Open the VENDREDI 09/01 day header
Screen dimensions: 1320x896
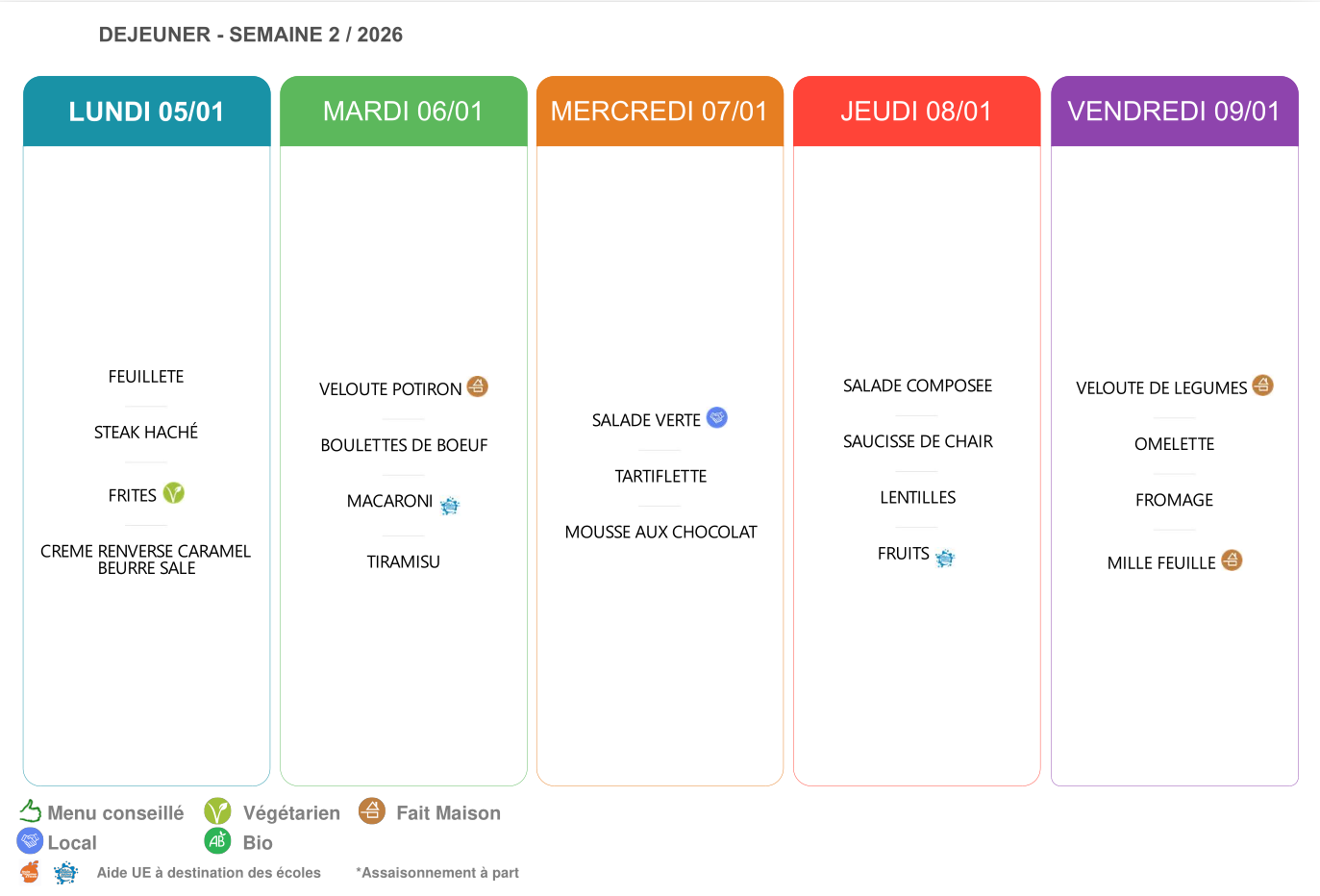[x=1174, y=112]
